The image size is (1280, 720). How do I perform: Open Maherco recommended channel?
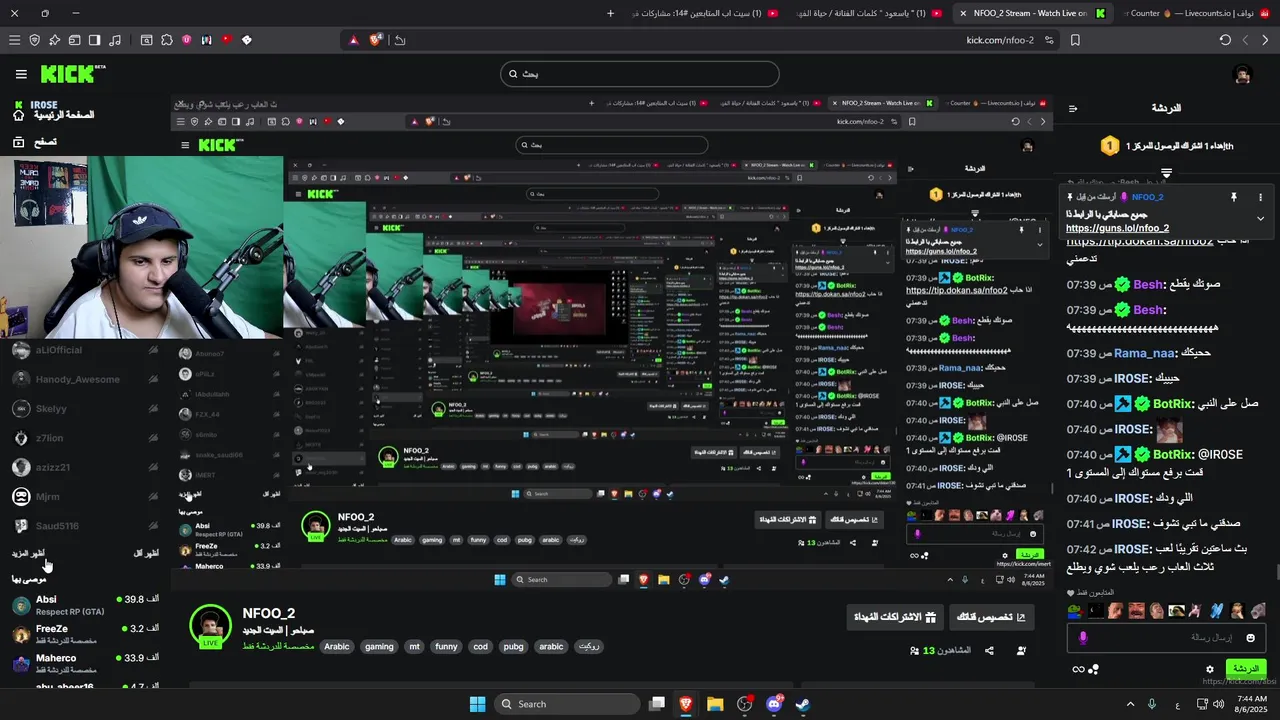85,663
